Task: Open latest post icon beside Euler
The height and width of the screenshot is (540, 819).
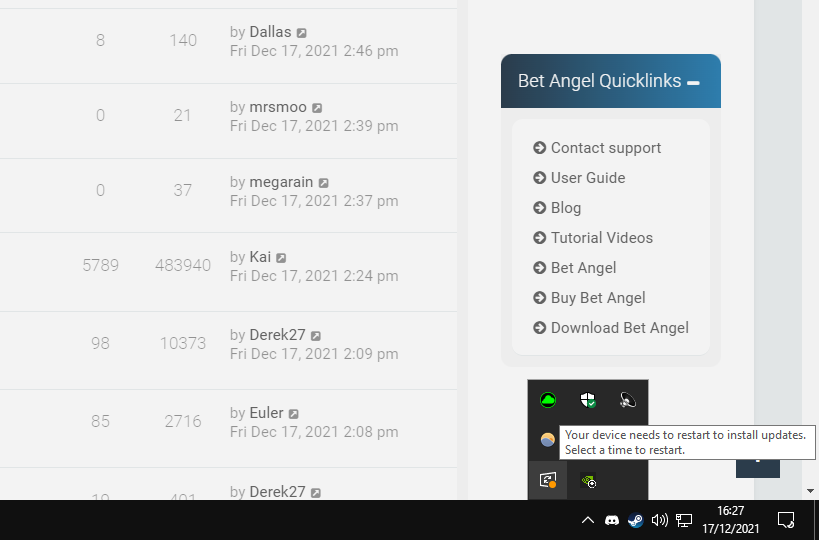Action: click(294, 414)
